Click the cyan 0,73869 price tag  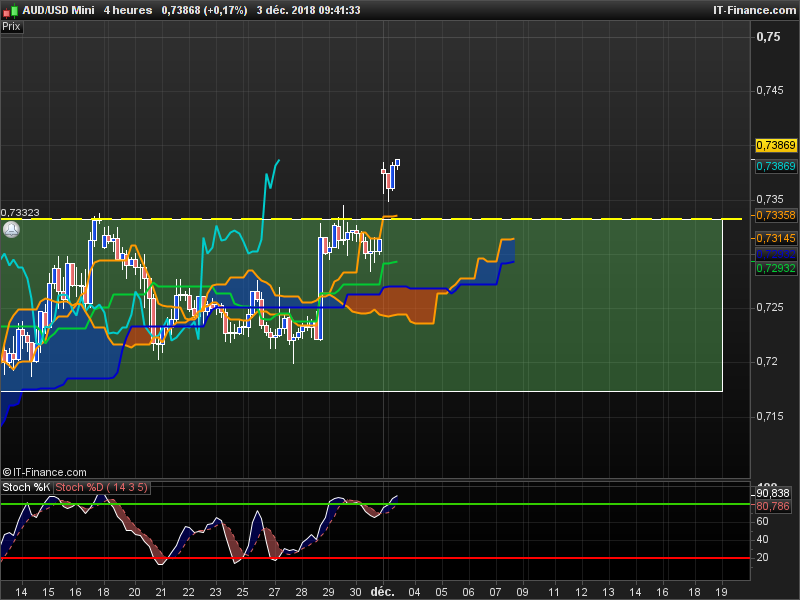pos(776,166)
